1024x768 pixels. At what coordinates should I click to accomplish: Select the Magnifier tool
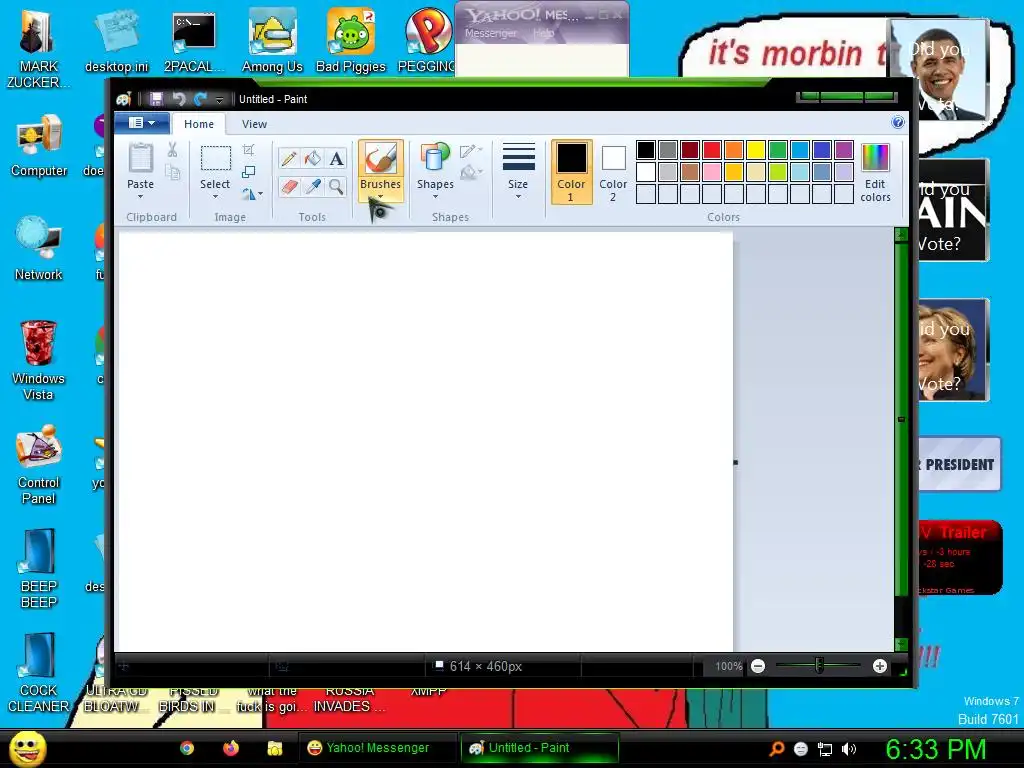point(336,187)
